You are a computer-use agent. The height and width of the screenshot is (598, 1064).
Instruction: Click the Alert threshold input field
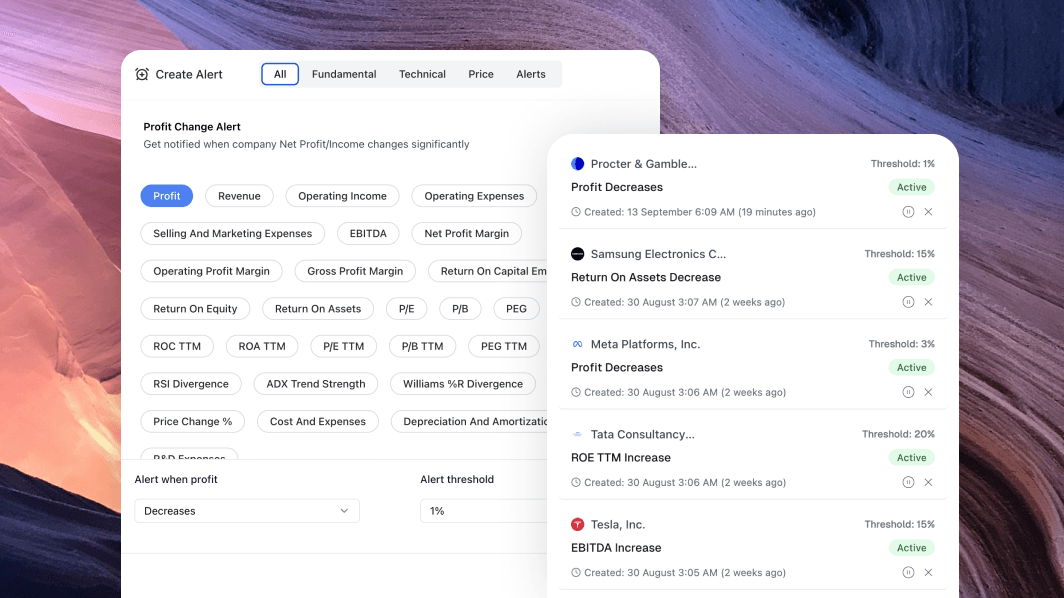(x=484, y=511)
